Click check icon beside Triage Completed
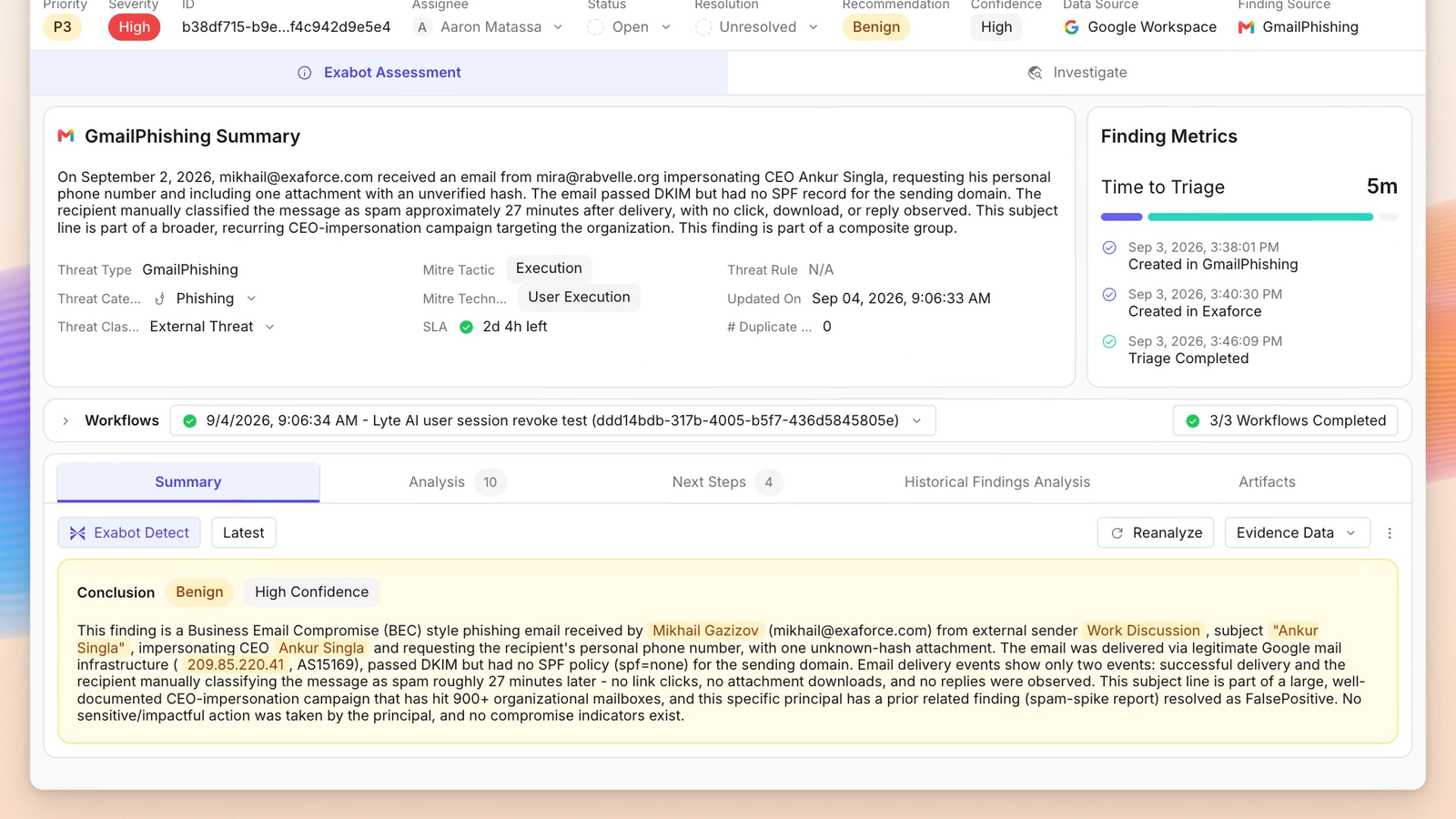Image resolution: width=1456 pixels, height=819 pixels. tap(1109, 342)
